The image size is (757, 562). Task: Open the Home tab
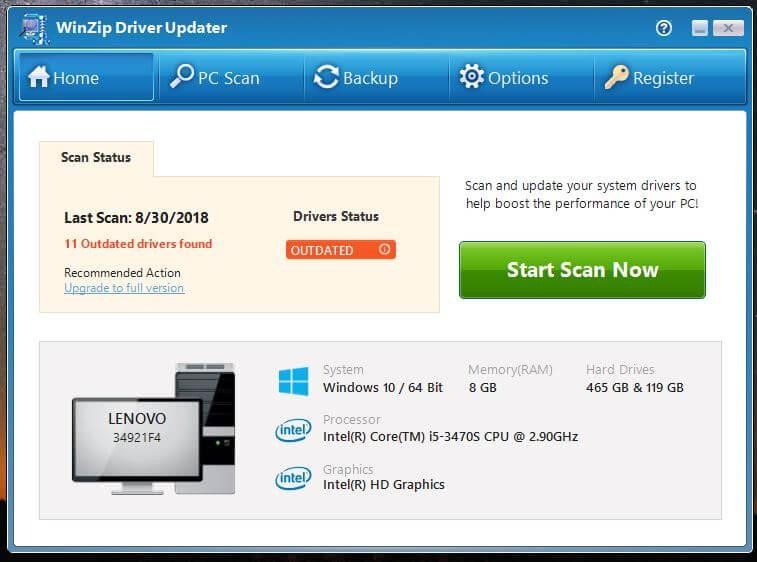[86, 77]
